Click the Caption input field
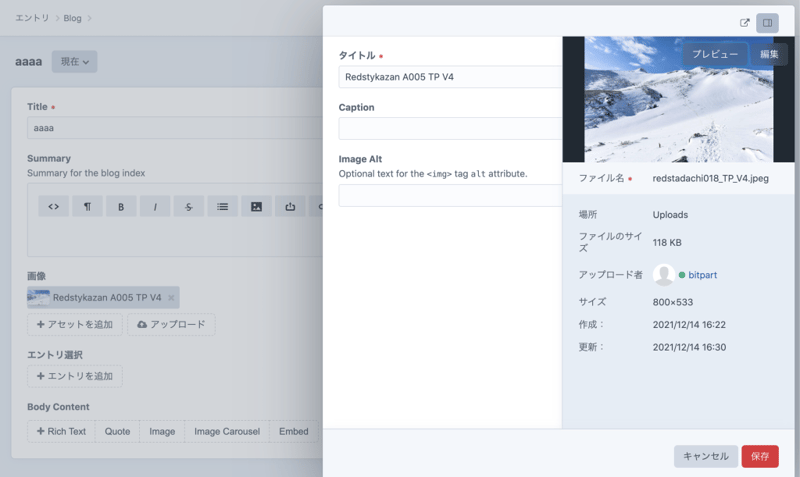Viewport: 800px width, 477px height. pyautogui.click(x=450, y=128)
